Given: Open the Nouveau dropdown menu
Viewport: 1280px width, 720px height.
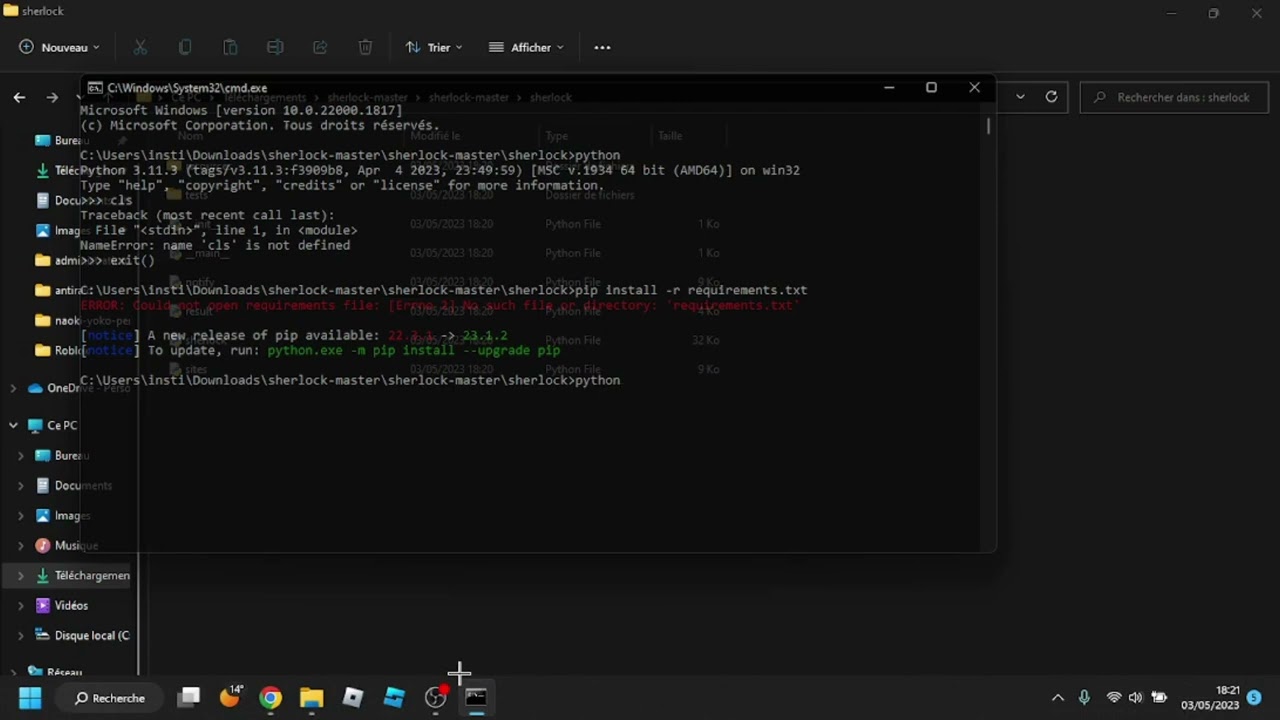Looking at the screenshot, I should tap(60, 47).
